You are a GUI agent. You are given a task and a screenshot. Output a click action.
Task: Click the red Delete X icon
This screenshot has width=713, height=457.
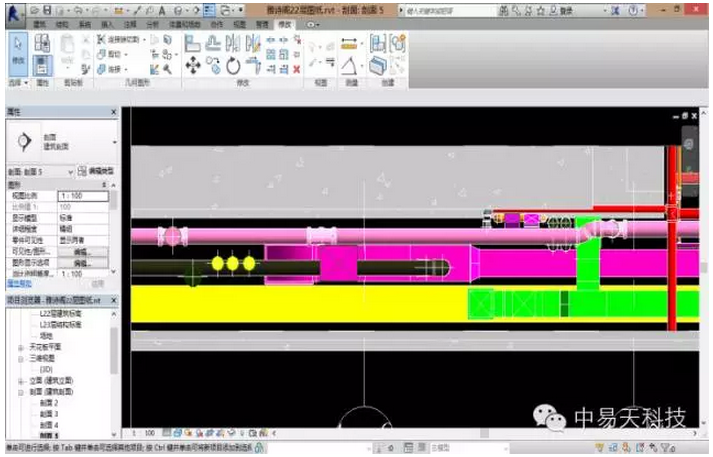296,68
